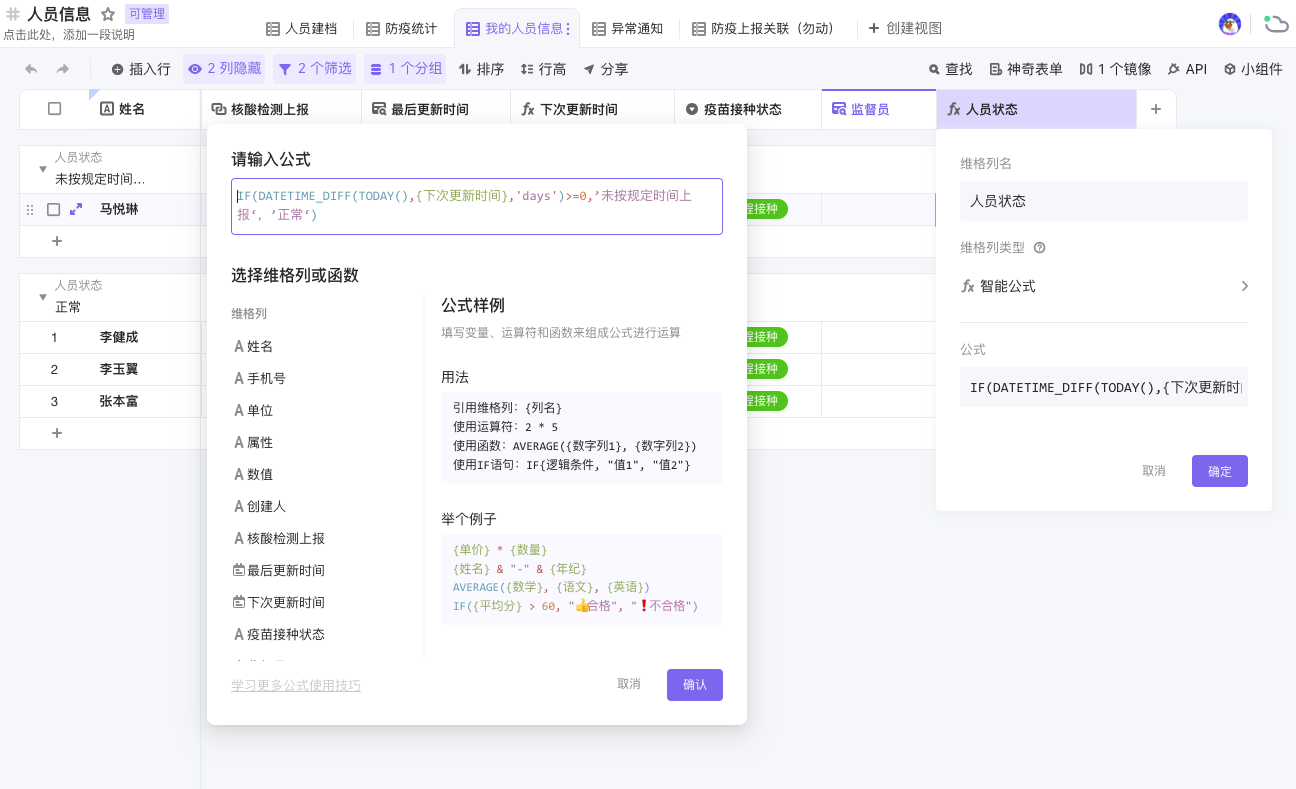The width and height of the screenshot is (1296, 789).
Task: Click the redo arrow in toolbar
Action: pyautogui.click(x=63, y=69)
